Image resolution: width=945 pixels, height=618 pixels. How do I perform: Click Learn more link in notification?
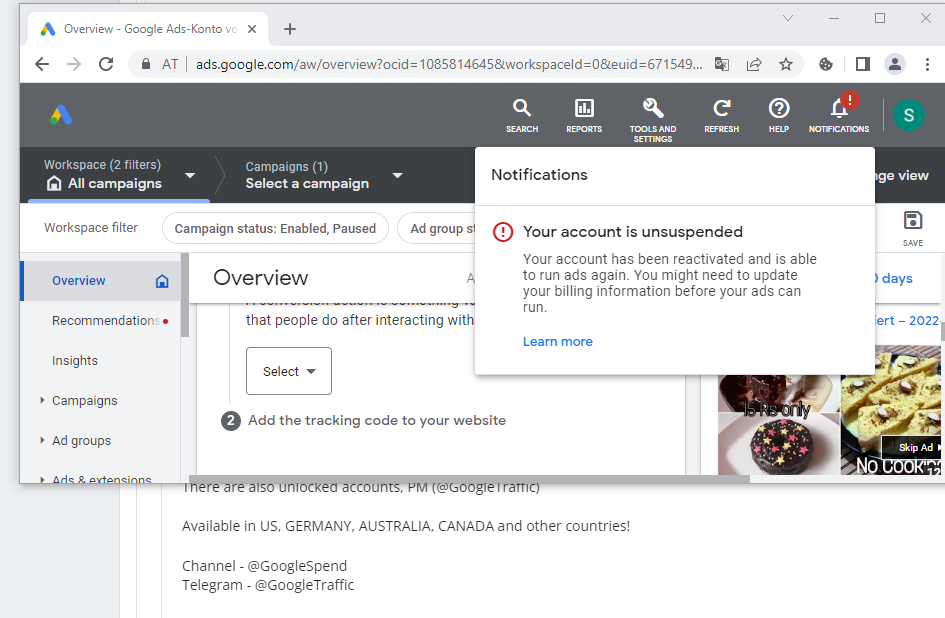click(x=557, y=342)
